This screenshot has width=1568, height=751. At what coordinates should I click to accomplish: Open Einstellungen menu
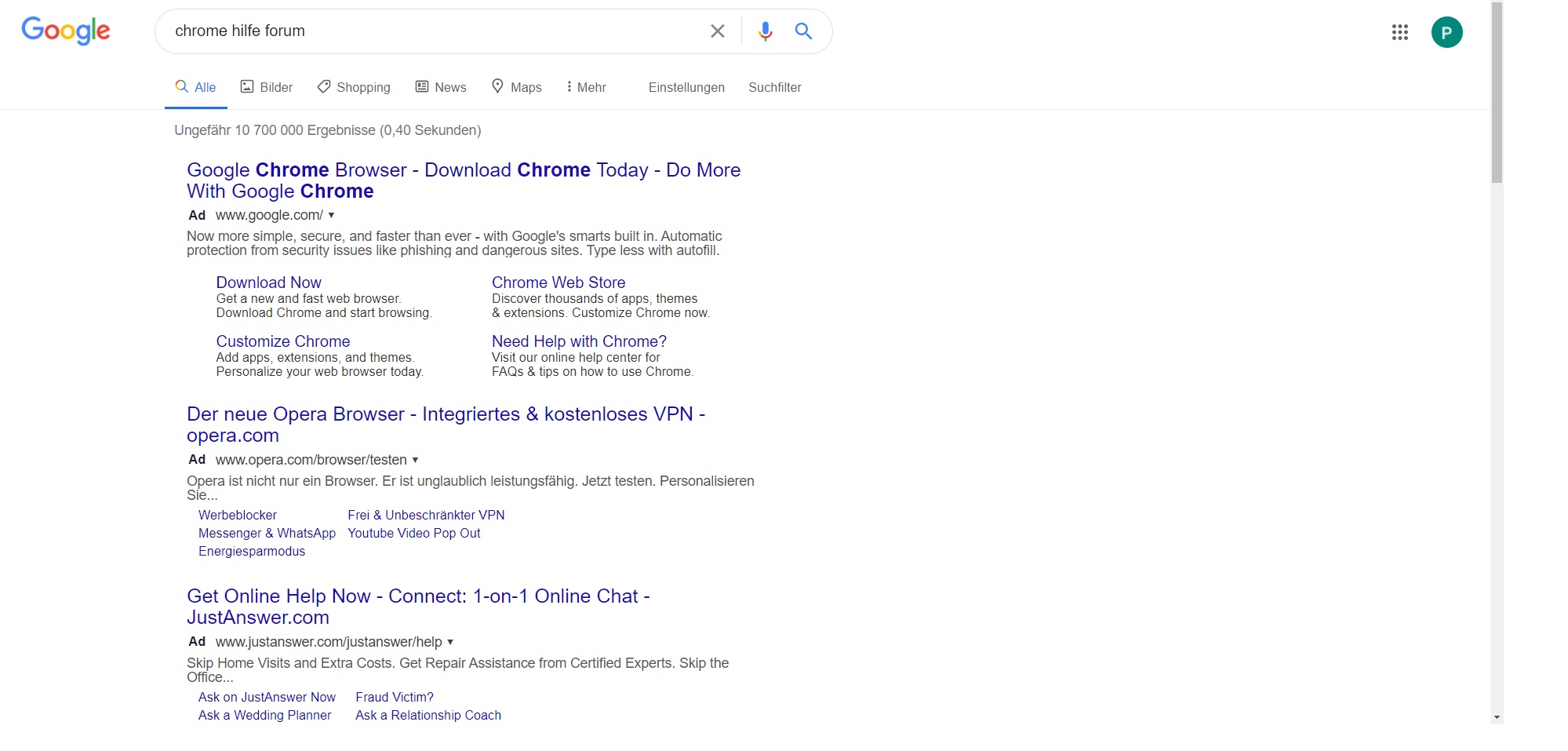tap(686, 87)
